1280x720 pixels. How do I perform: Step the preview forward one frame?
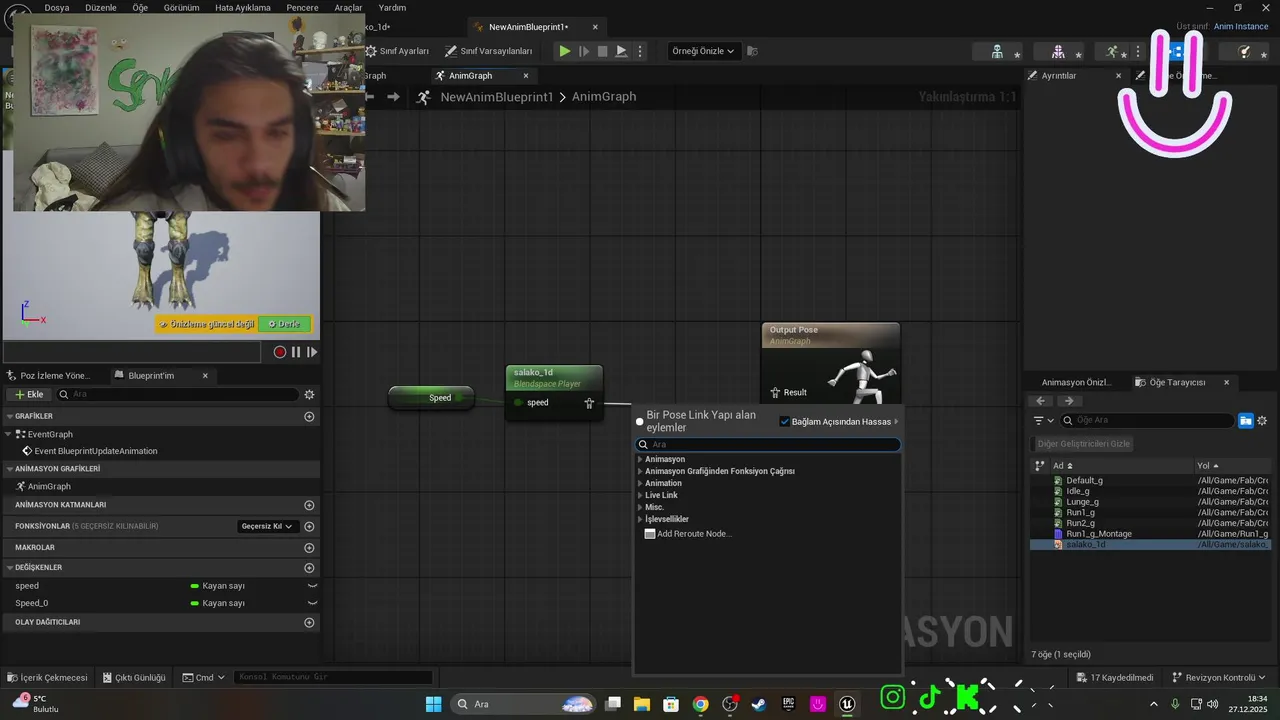point(312,352)
